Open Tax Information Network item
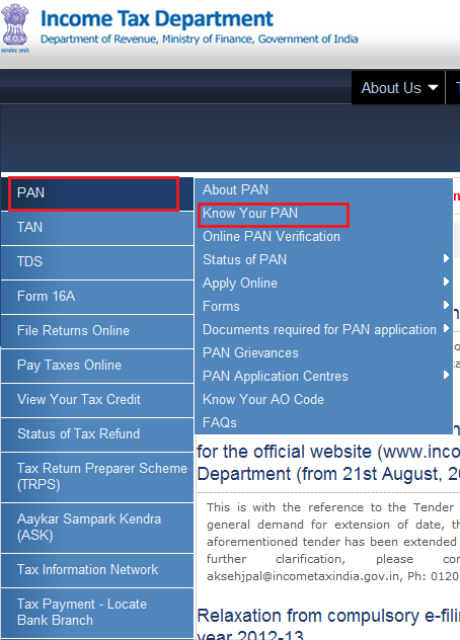The height and width of the screenshot is (640, 460). [97, 570]
